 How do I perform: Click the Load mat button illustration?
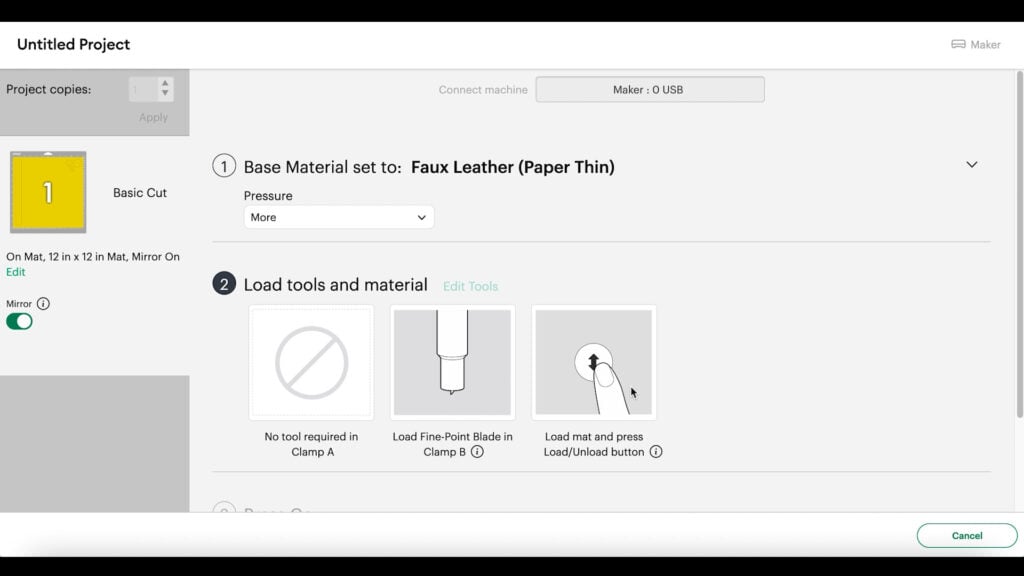(594, 362)
